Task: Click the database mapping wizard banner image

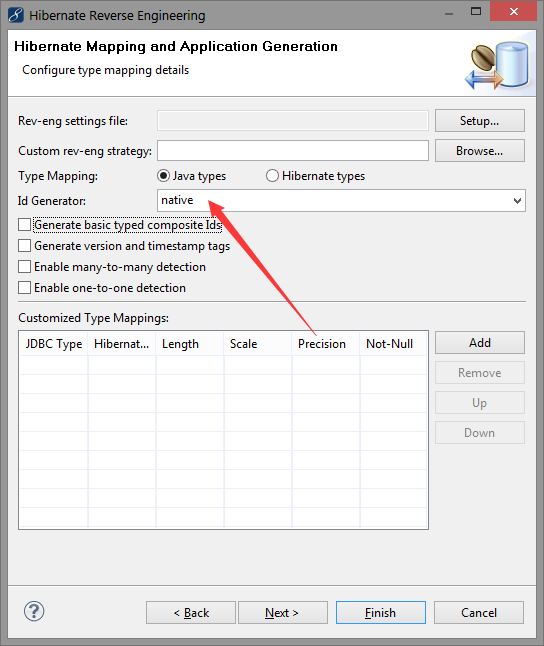Action: pyautogui.click(x=497, y=66)
